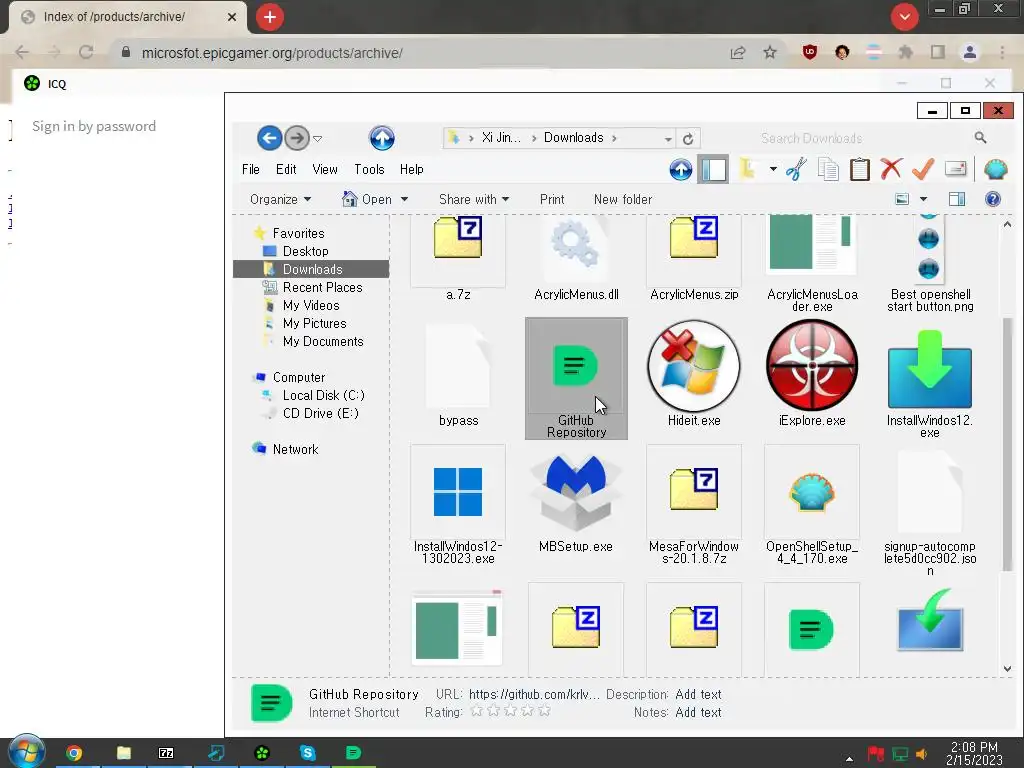Click the Paste clipboard toolbar icon
Image resolution: width=1024 pixels, height=768 pixels.
click(x=859, y=169)
